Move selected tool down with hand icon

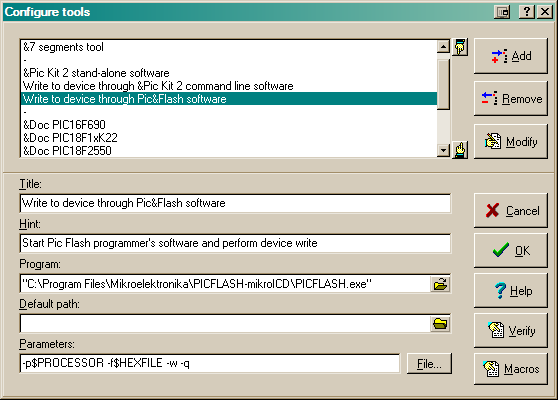[x=460, y=150]
